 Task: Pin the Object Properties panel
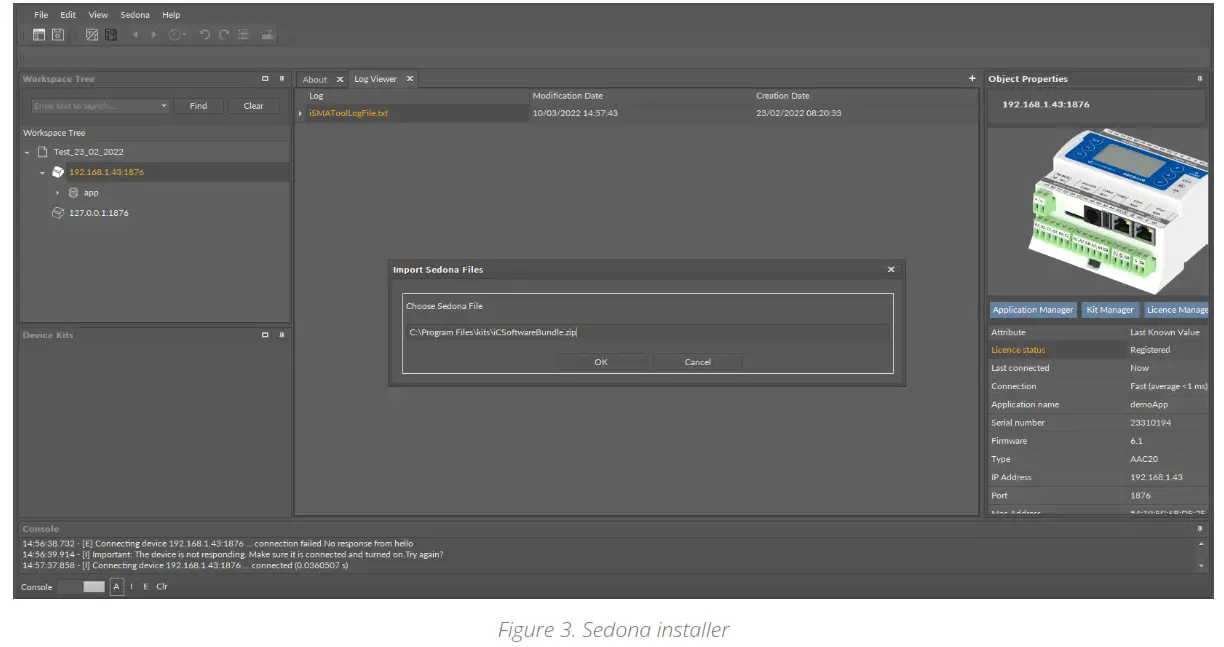click(x=1199, y=79)
